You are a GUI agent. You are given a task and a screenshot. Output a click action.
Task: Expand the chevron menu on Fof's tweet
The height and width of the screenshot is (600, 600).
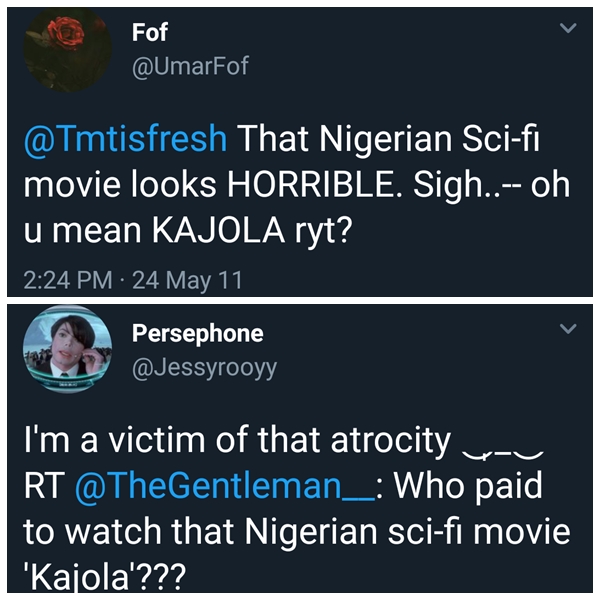[x=569, y=29]
